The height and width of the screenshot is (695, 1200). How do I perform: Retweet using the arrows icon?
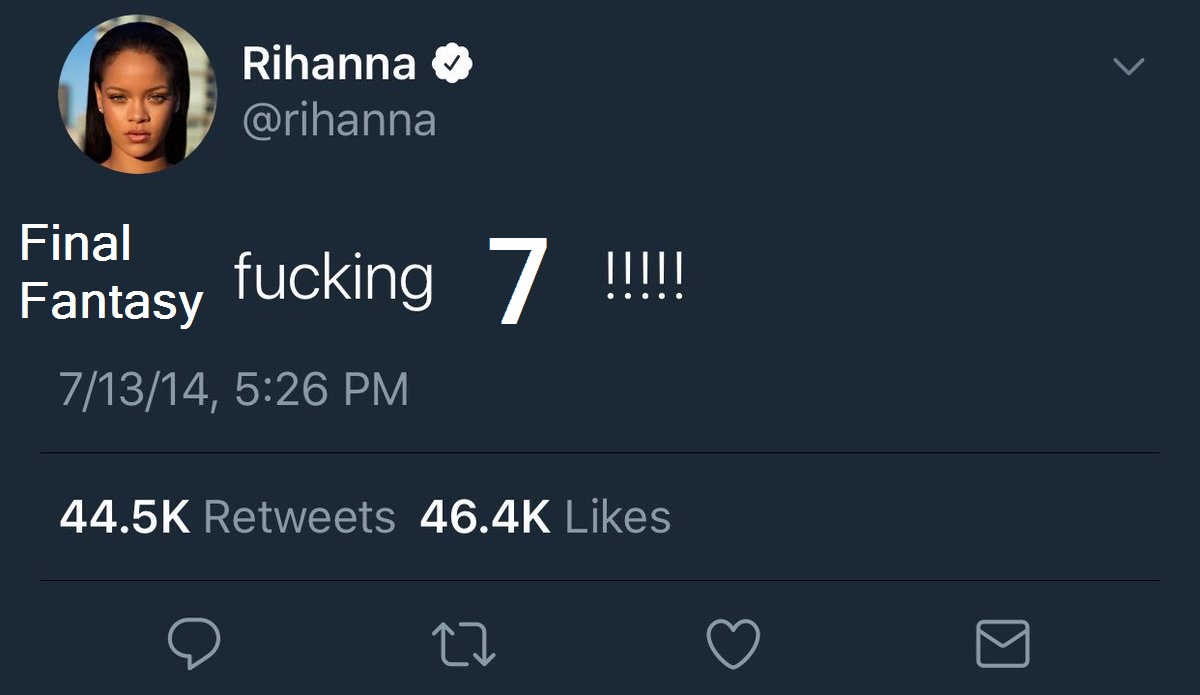463,643
